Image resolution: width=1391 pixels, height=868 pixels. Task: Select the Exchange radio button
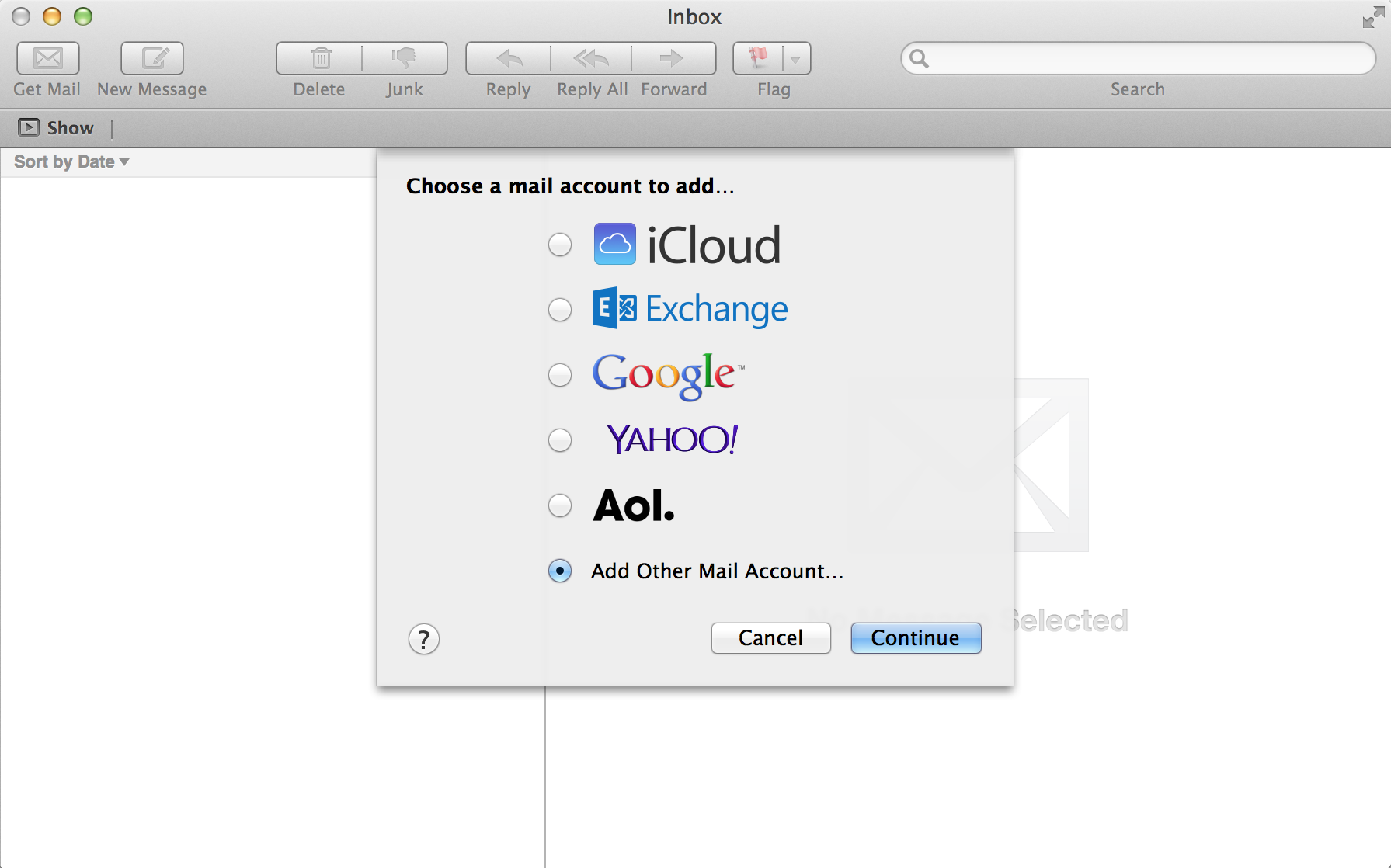[560, 310]
